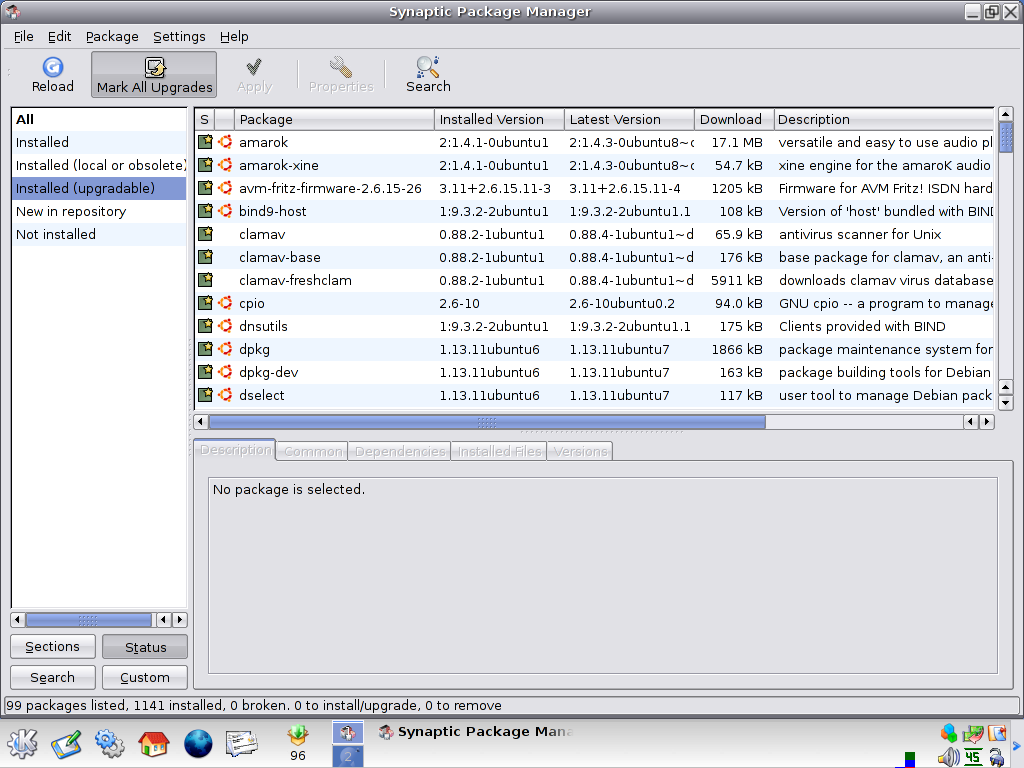Image resolution: width=1024 pixels, height=768 pixels.
Task: Click the Synaptic Package Manager taskbar entry
Action: 476,731
